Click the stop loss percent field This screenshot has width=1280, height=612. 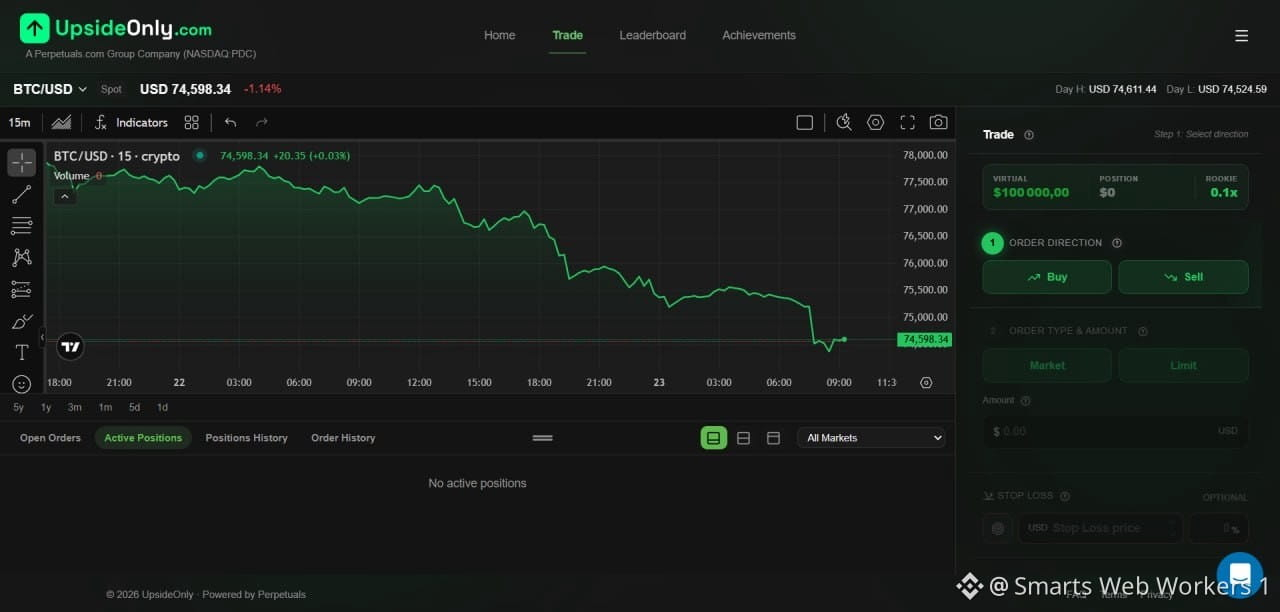click(1218, 528)
